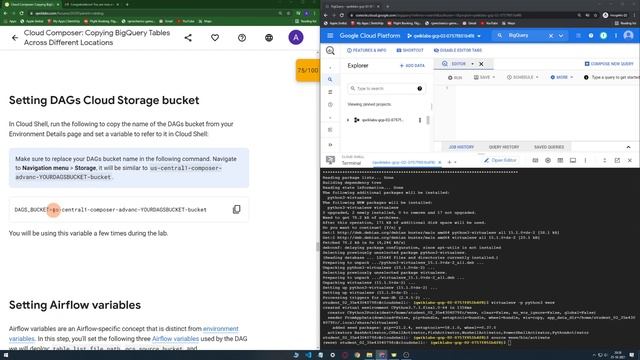The width and height of the screenshot is (640, 360).
Task: Click FEATURES & INFO link
Action: click(x=367, y=51)
